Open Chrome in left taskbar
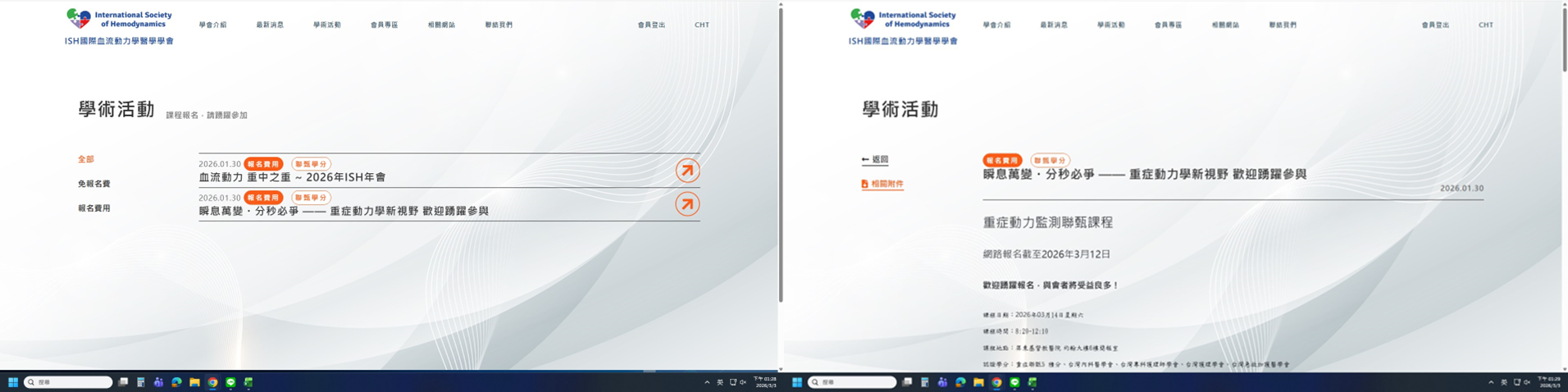This screenshot has height=392, width=1568. pyautogui.click(x=212, y=382)
